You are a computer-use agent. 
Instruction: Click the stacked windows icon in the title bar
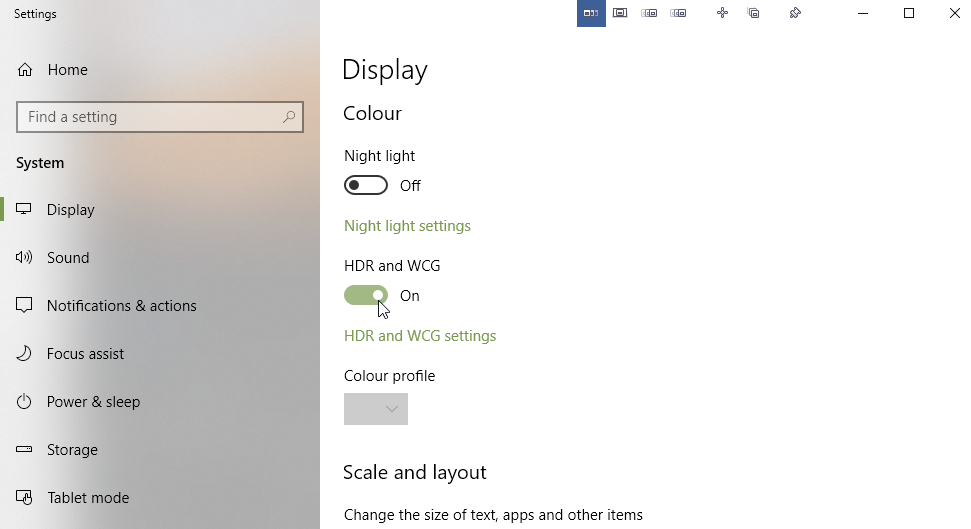click(x=754, y=13)
